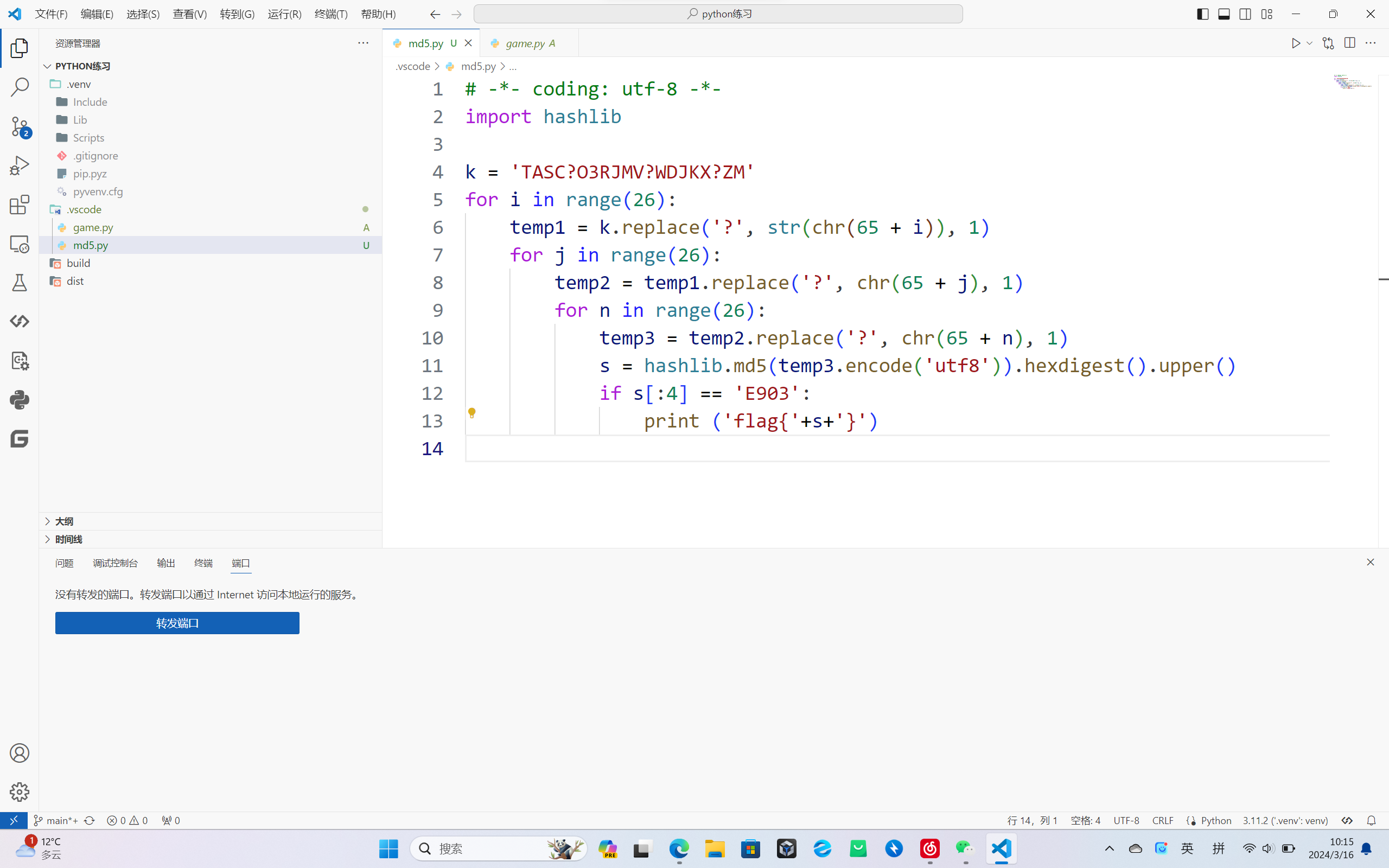The height and width of the screenshot is (868, 1389).
Task: Expand the 大纲 outline section
Action: tap(63, 521)
